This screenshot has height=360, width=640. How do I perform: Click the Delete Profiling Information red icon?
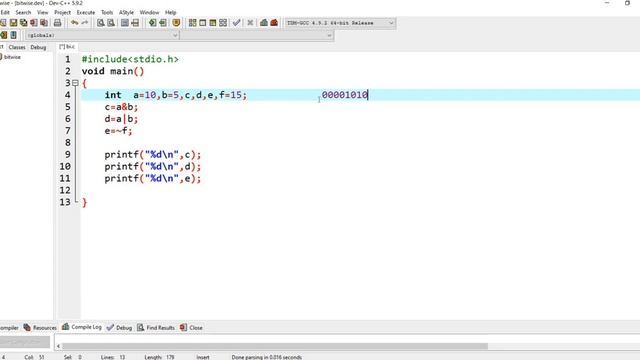point(274,23)
